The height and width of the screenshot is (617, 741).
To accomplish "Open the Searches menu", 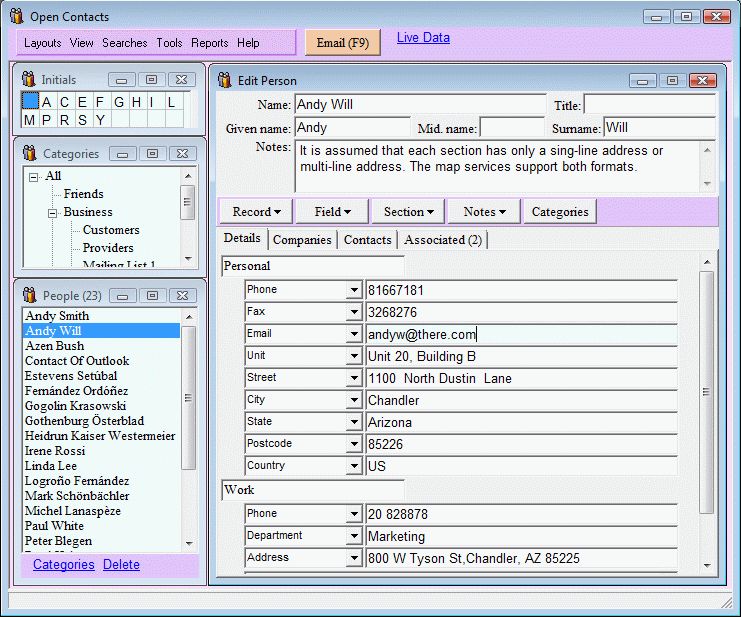I will tap(125, 43).
